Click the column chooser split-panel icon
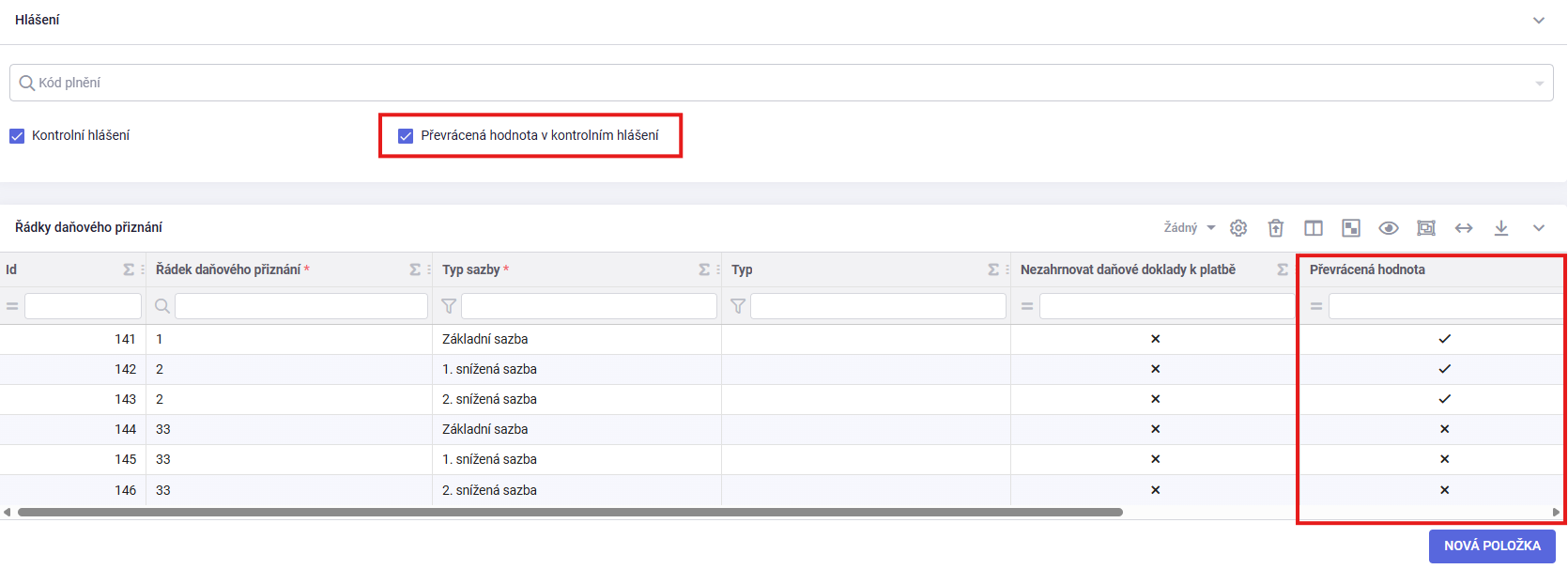 point(1314,228)
